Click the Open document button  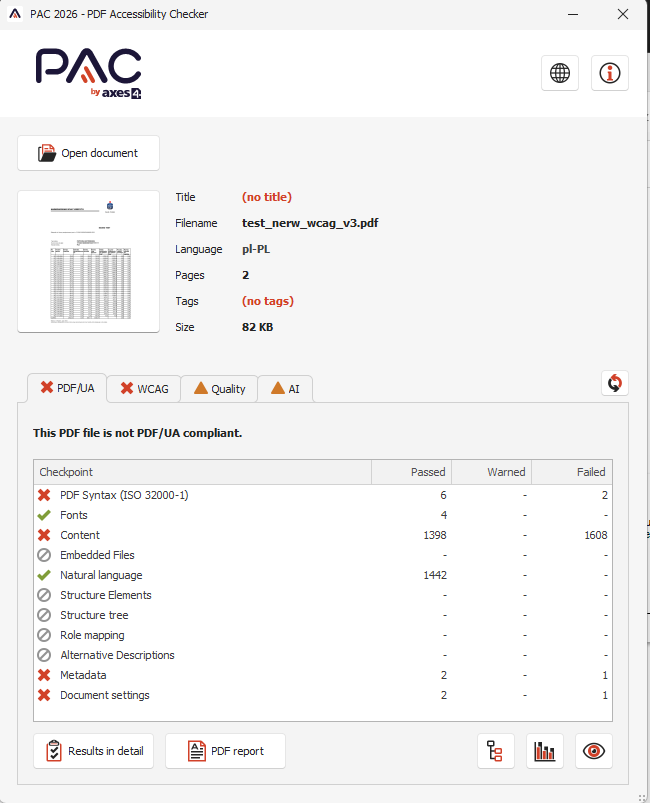[89, 153]
